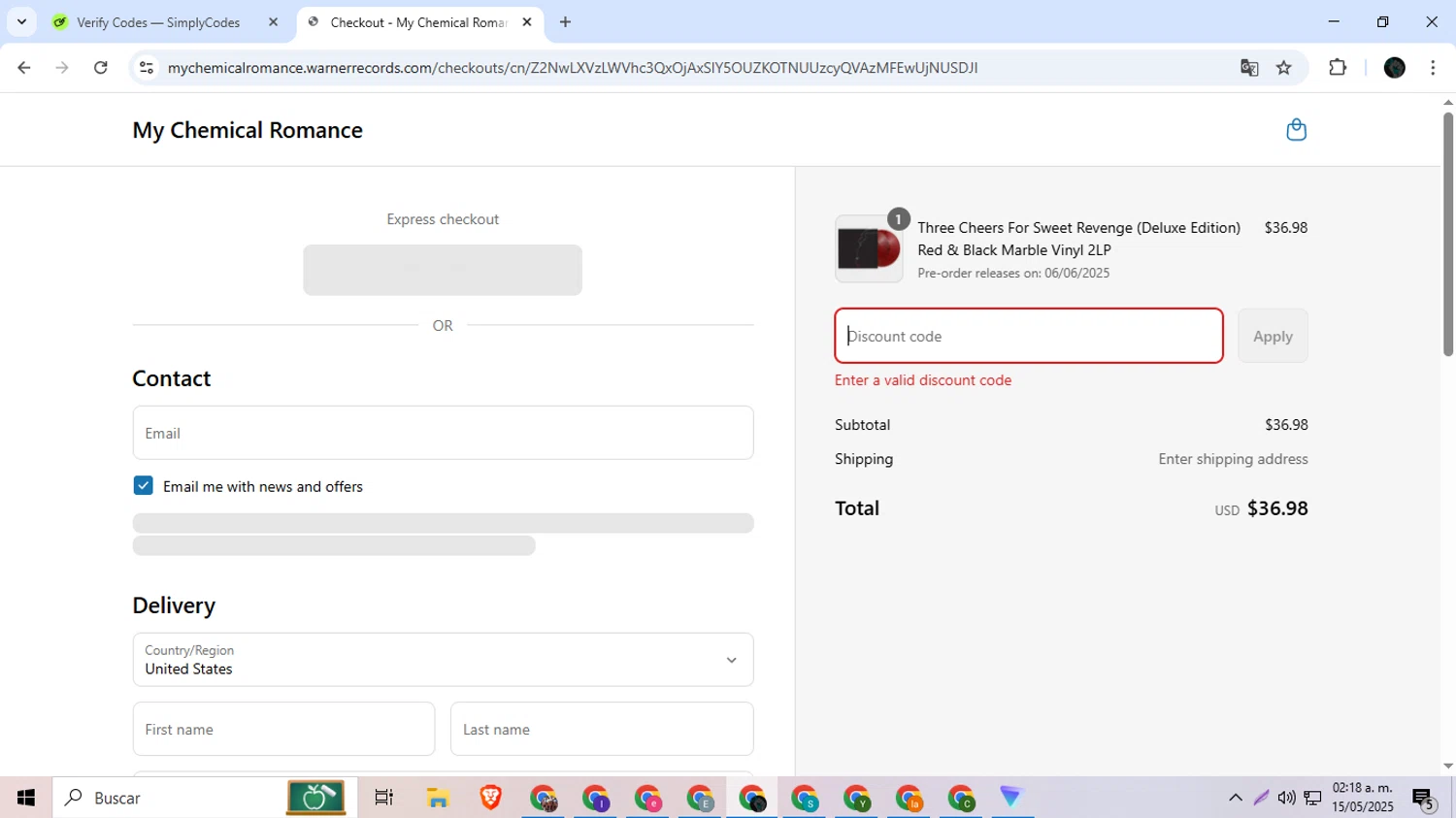Open the network tray icon

pyautogui.click(x=1312, y=798)
